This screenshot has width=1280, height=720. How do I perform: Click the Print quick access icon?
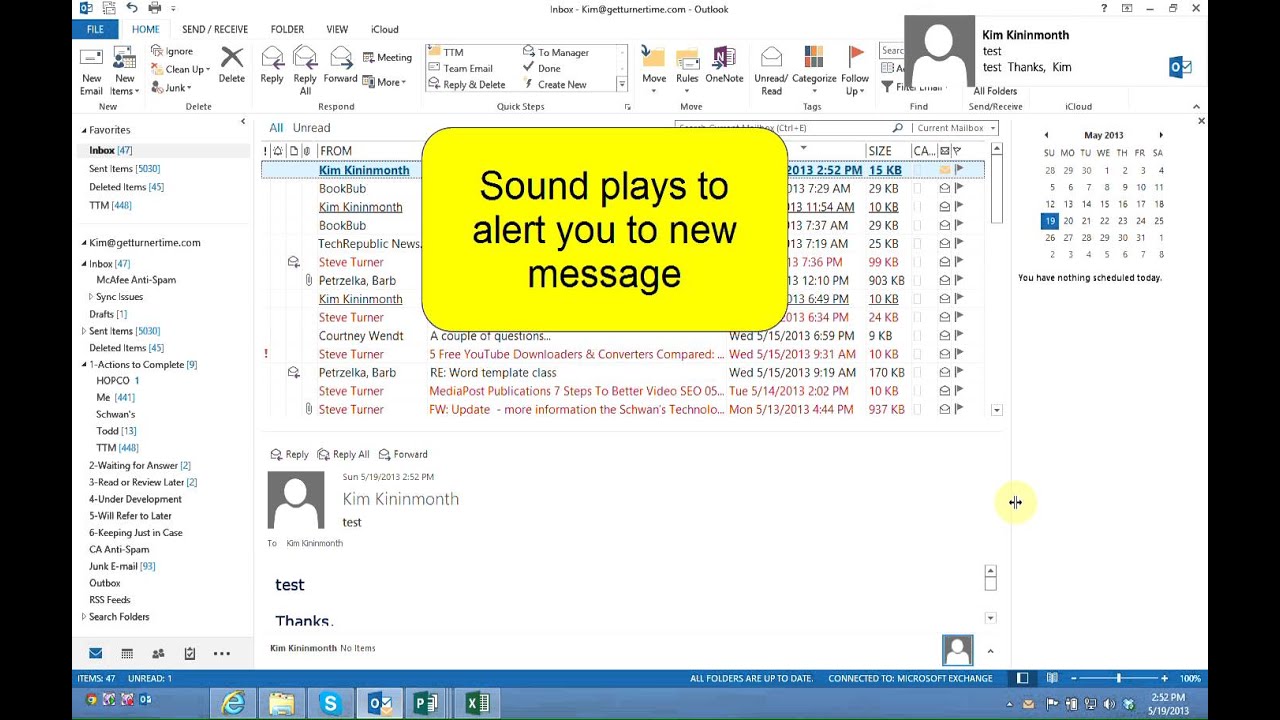(154, 8)
